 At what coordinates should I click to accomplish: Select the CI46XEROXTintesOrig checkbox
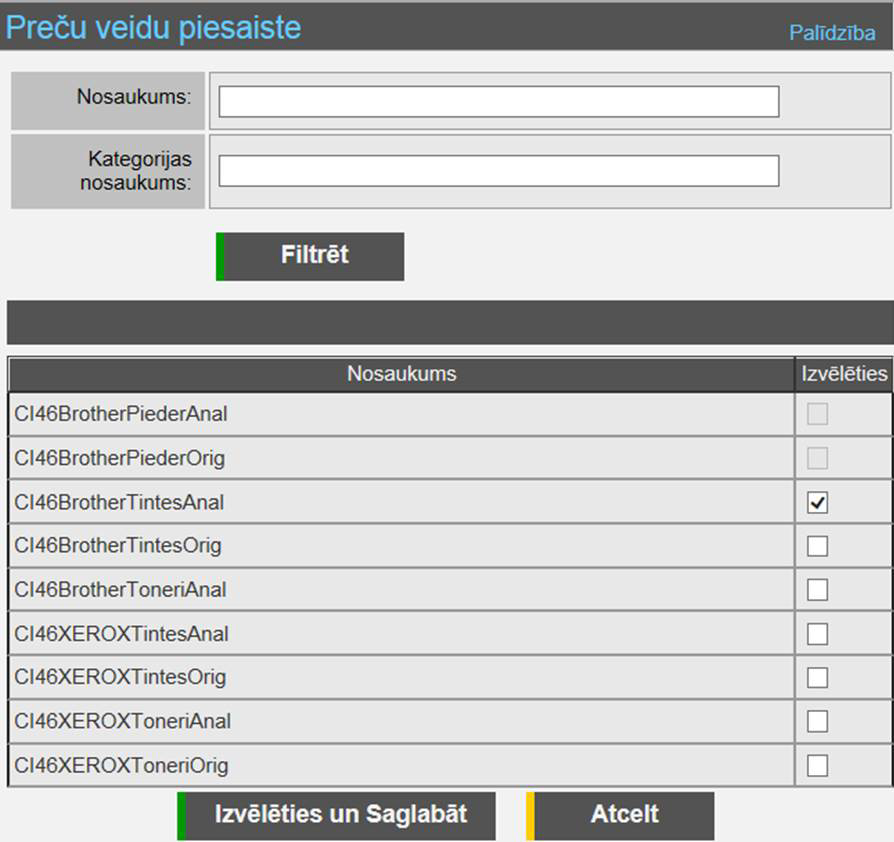(817, 677)
